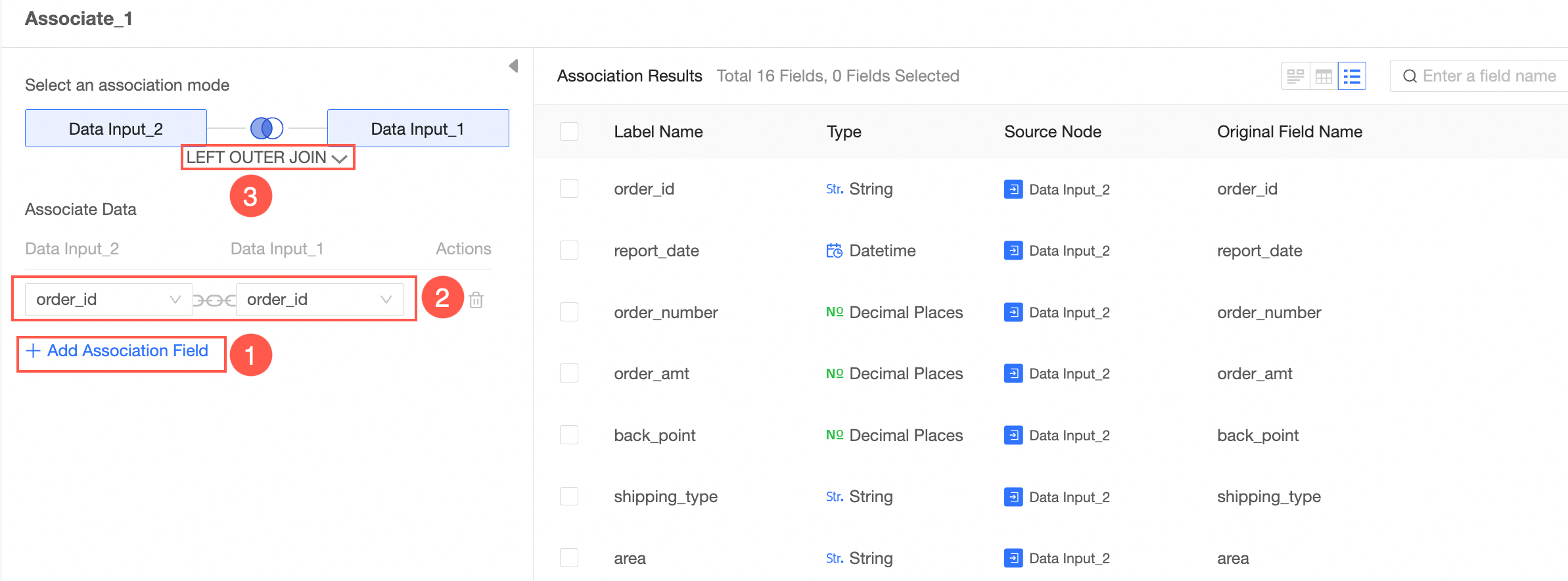Delete the order_id association row
This screenshot has width=1568, height=581.
pyautogui.click(x=476, y=300)
